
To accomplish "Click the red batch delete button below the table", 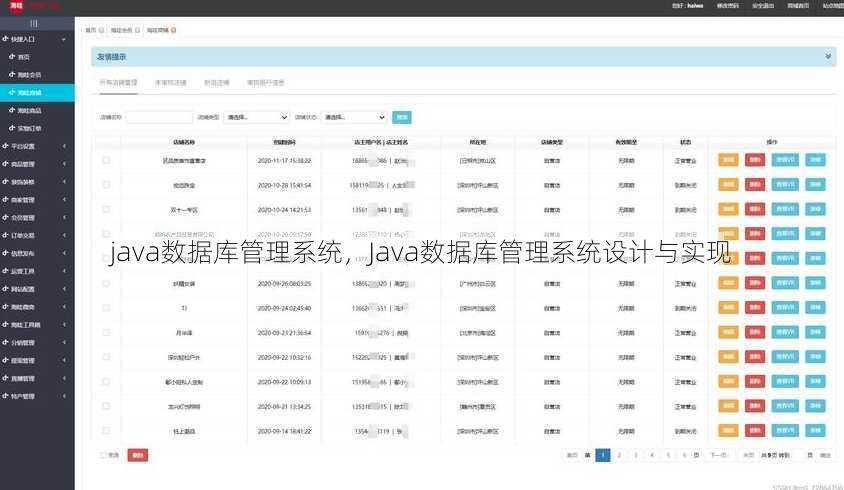I will coord(138,455).
